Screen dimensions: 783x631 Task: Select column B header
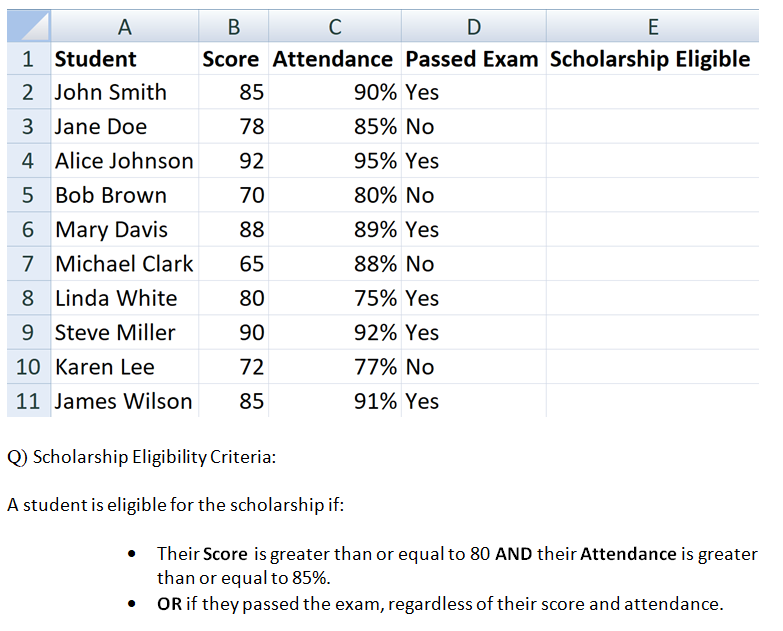[233, 26]
